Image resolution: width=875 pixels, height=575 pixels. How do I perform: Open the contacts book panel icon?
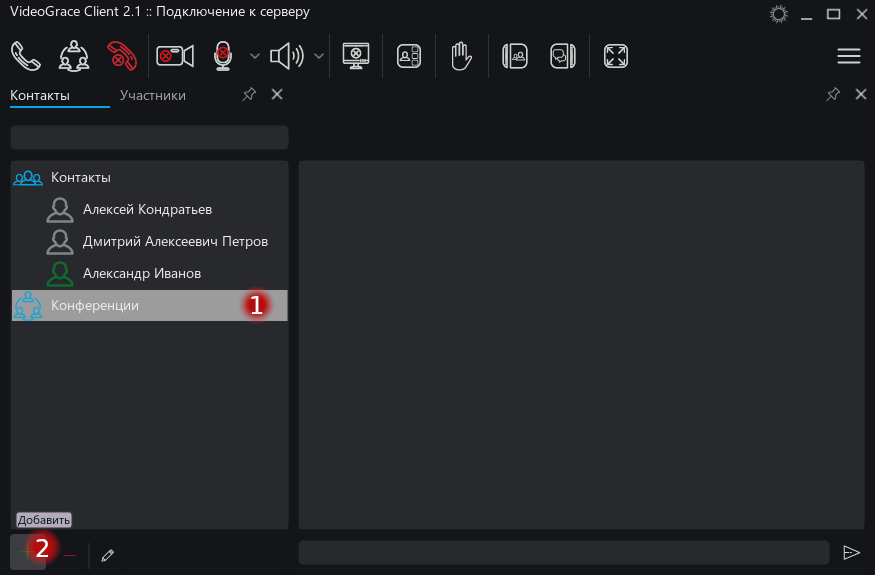515,56
